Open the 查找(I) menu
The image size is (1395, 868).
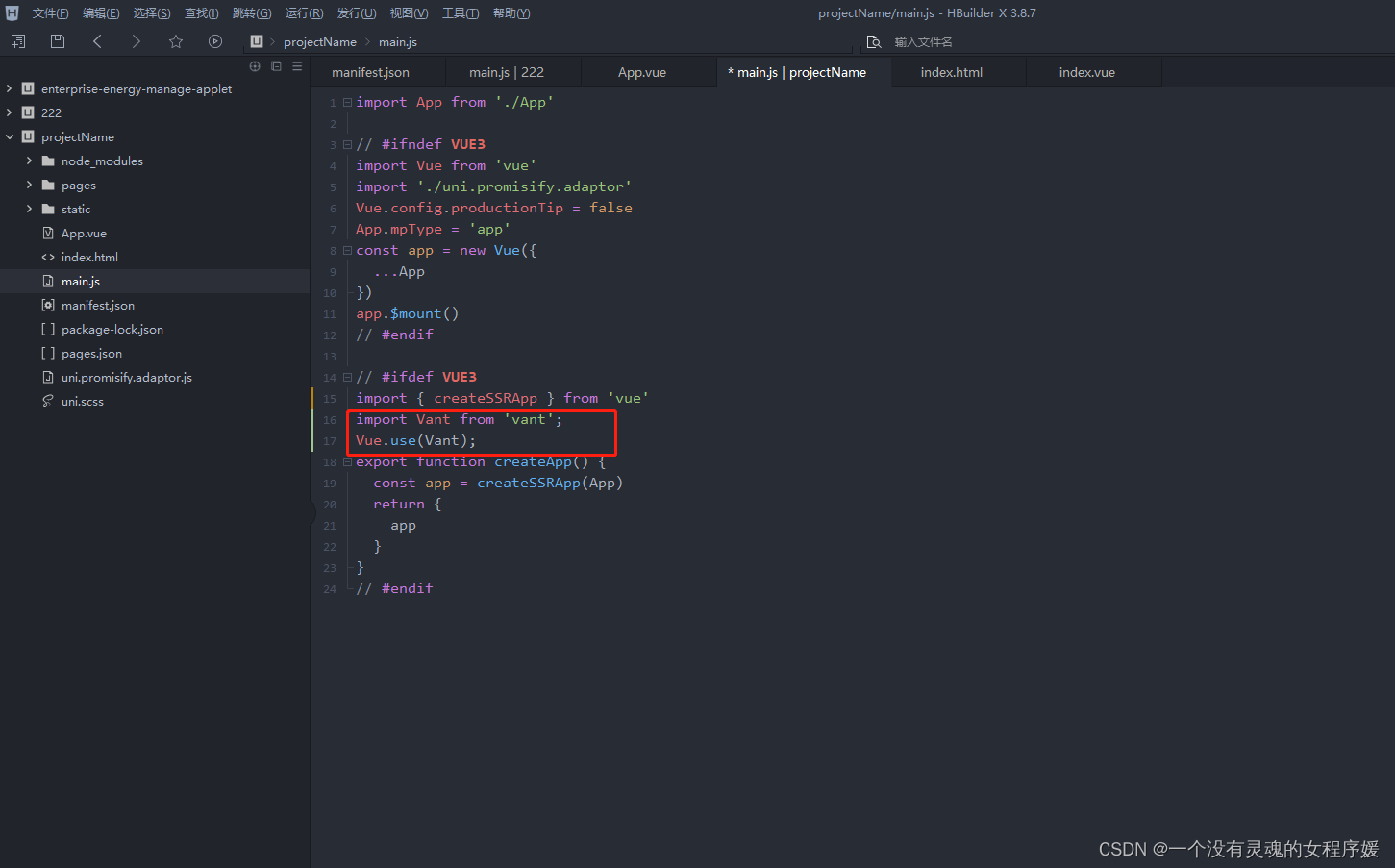click(202, 13)
